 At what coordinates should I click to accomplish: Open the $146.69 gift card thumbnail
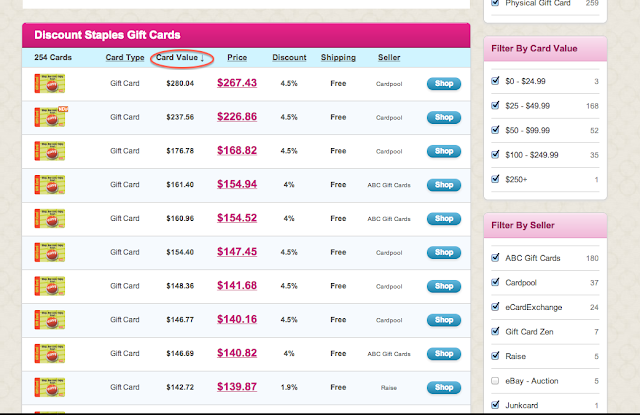(x=50, y=353)
